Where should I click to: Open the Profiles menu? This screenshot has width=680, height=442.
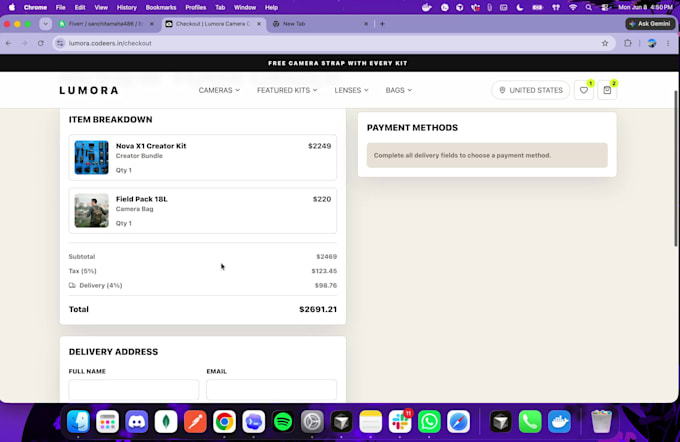click(196, 7)
